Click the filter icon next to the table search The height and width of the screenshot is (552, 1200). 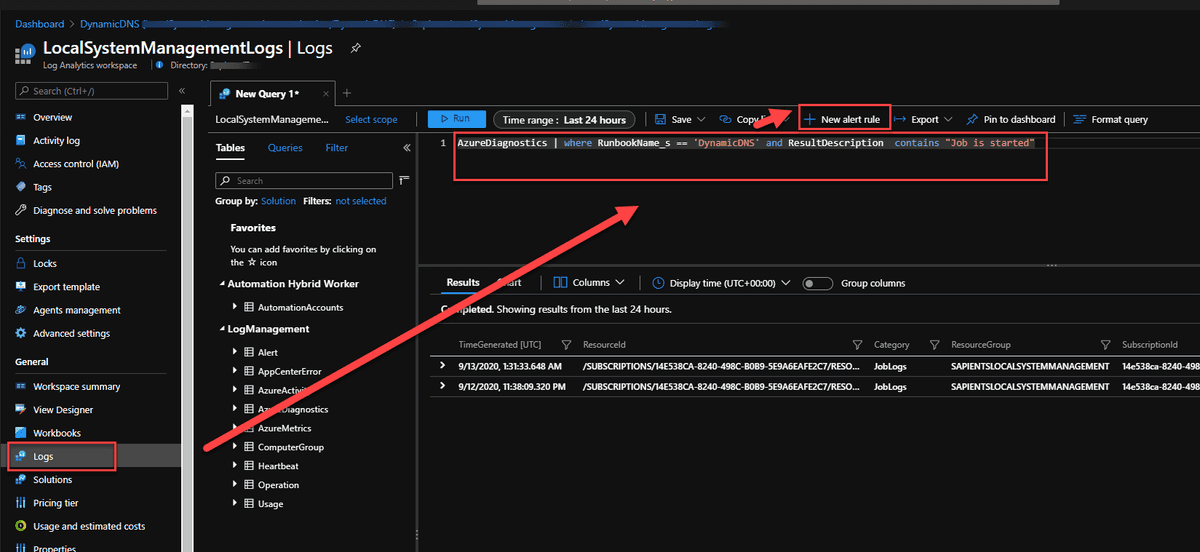(x=405, y=180)
